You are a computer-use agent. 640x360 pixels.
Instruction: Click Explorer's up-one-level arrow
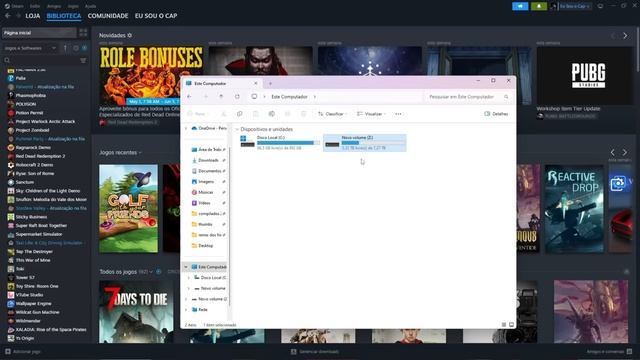[221, 97]
